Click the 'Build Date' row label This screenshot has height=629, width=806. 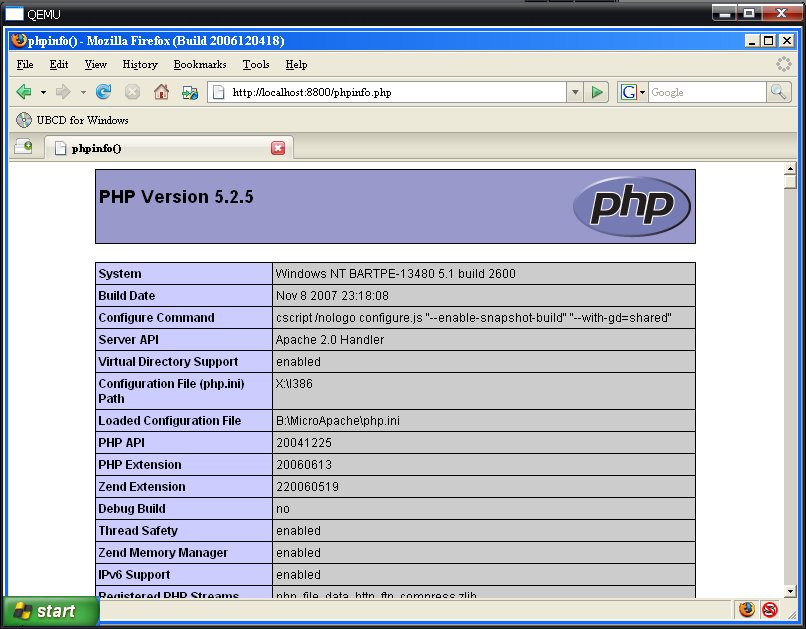[x=126, y=296]
